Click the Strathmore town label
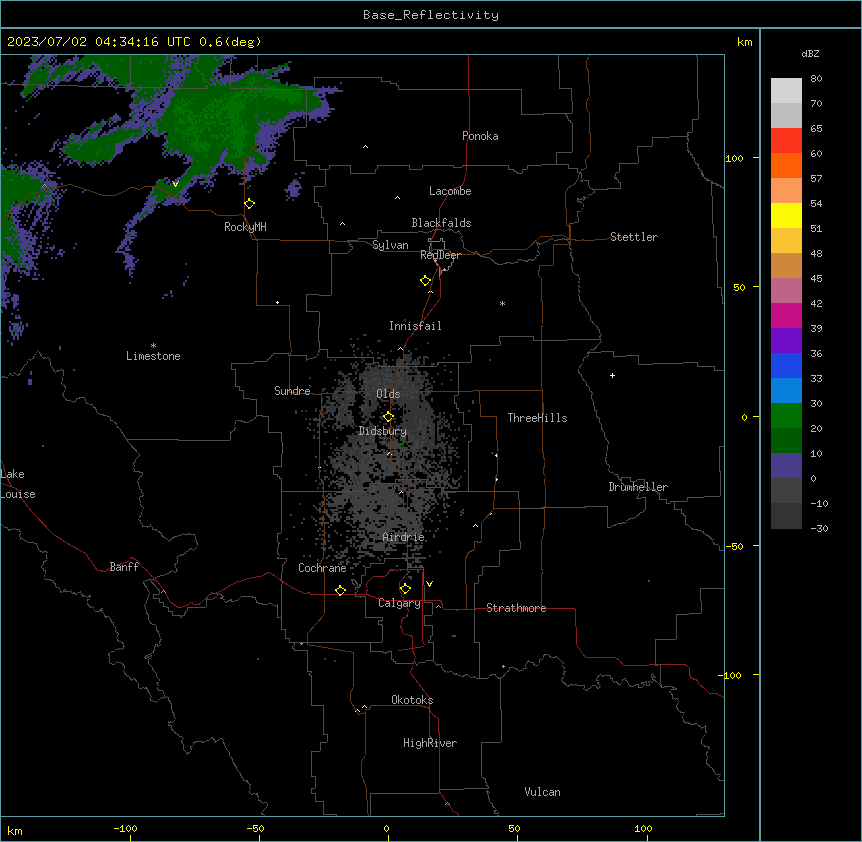The height and width of the screenshot is (842, 862). [516, 608]
